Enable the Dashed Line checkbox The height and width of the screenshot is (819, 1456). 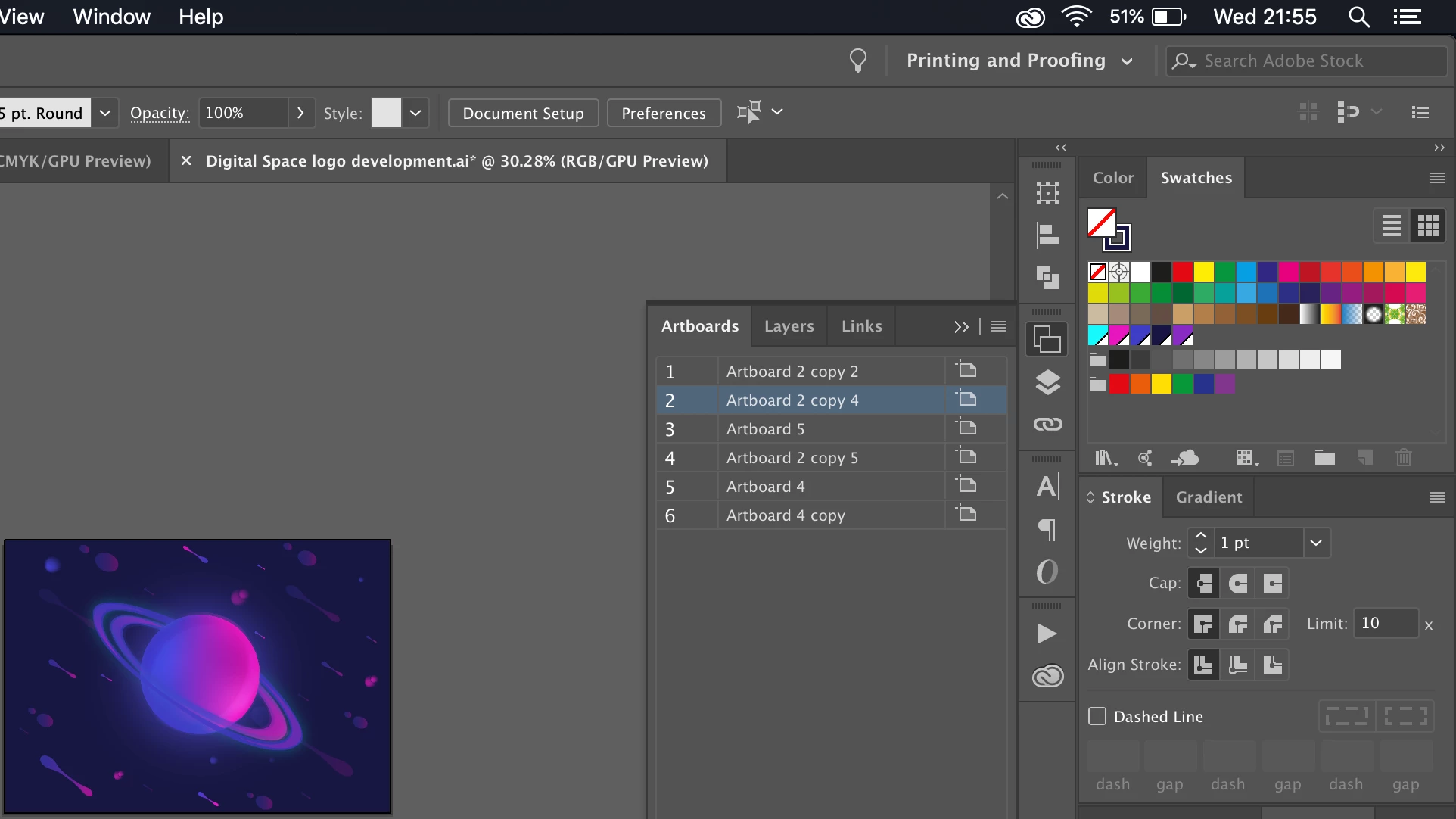point(1097,716)
